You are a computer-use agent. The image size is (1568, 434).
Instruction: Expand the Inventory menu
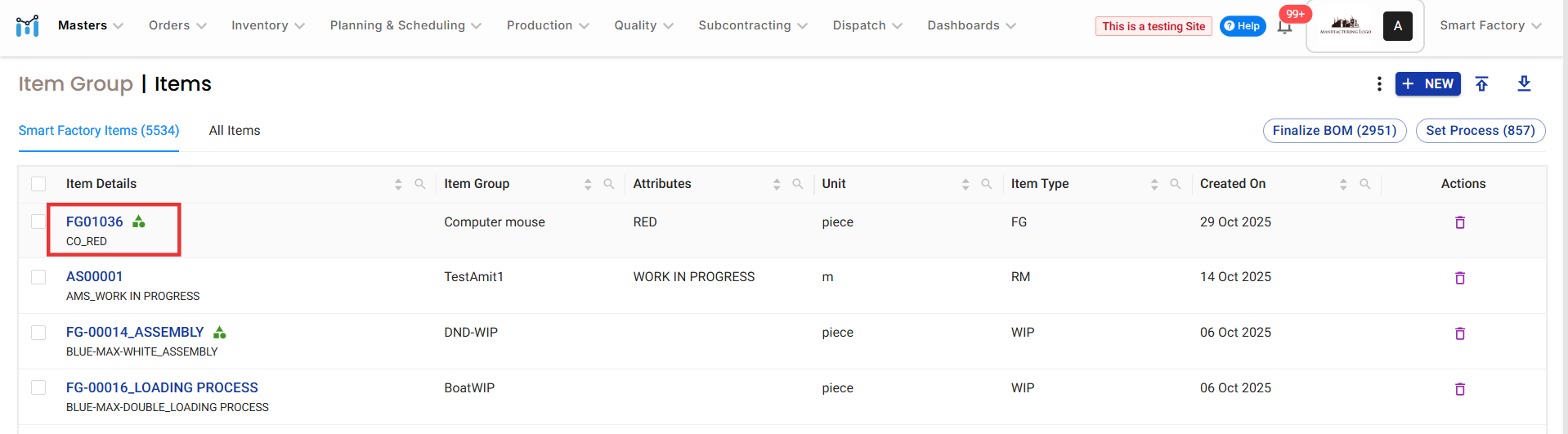click(267, 25)
